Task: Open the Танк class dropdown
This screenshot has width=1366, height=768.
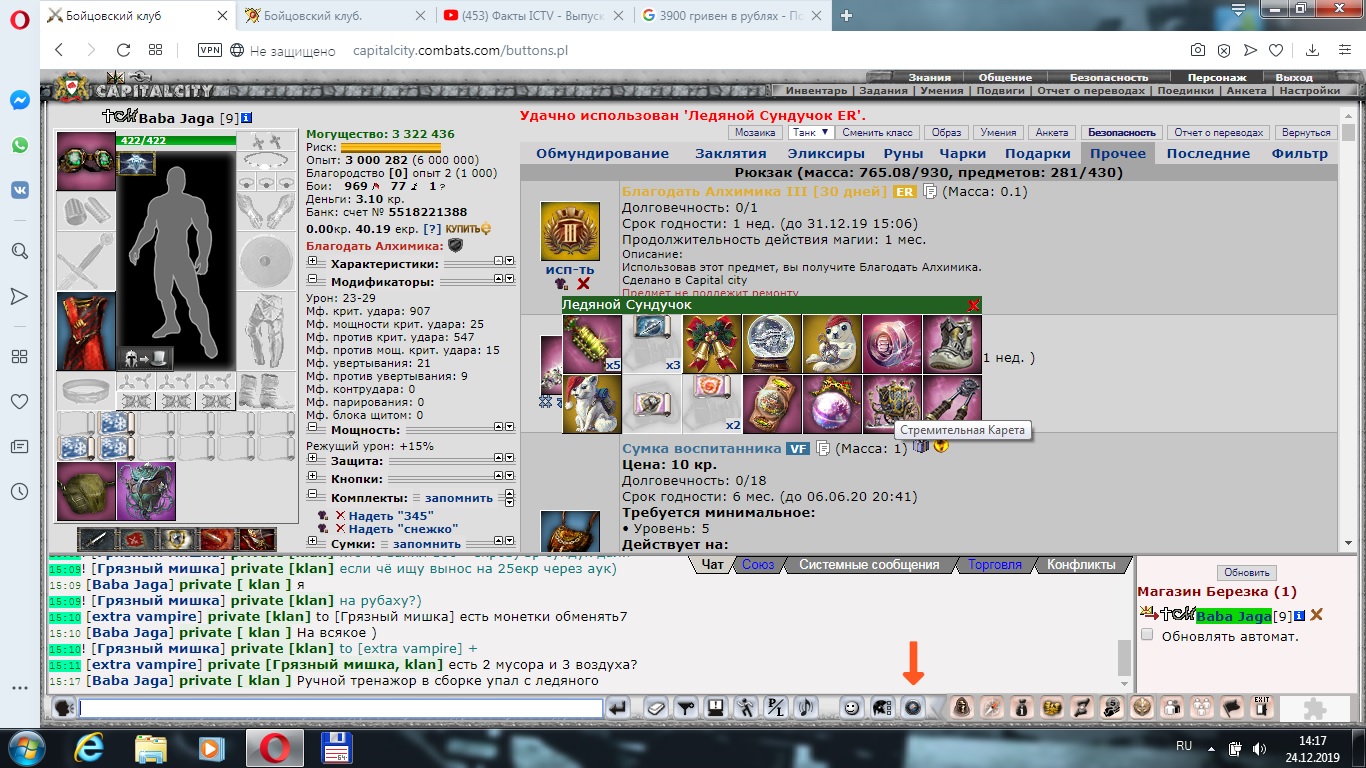Action: coord(811,132)
